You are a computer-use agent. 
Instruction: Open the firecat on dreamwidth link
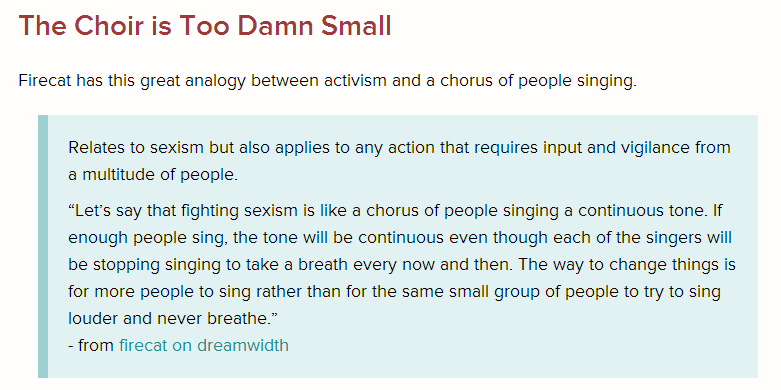[x=204, y=345]
